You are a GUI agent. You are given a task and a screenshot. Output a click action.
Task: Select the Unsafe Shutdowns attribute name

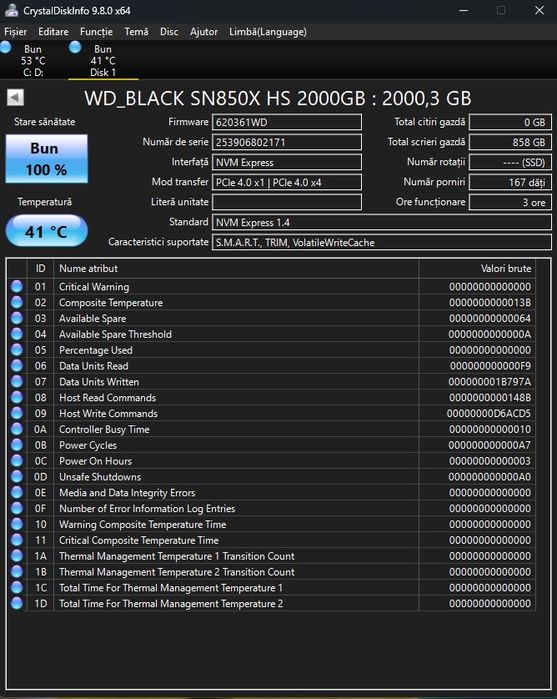(100, 477)
